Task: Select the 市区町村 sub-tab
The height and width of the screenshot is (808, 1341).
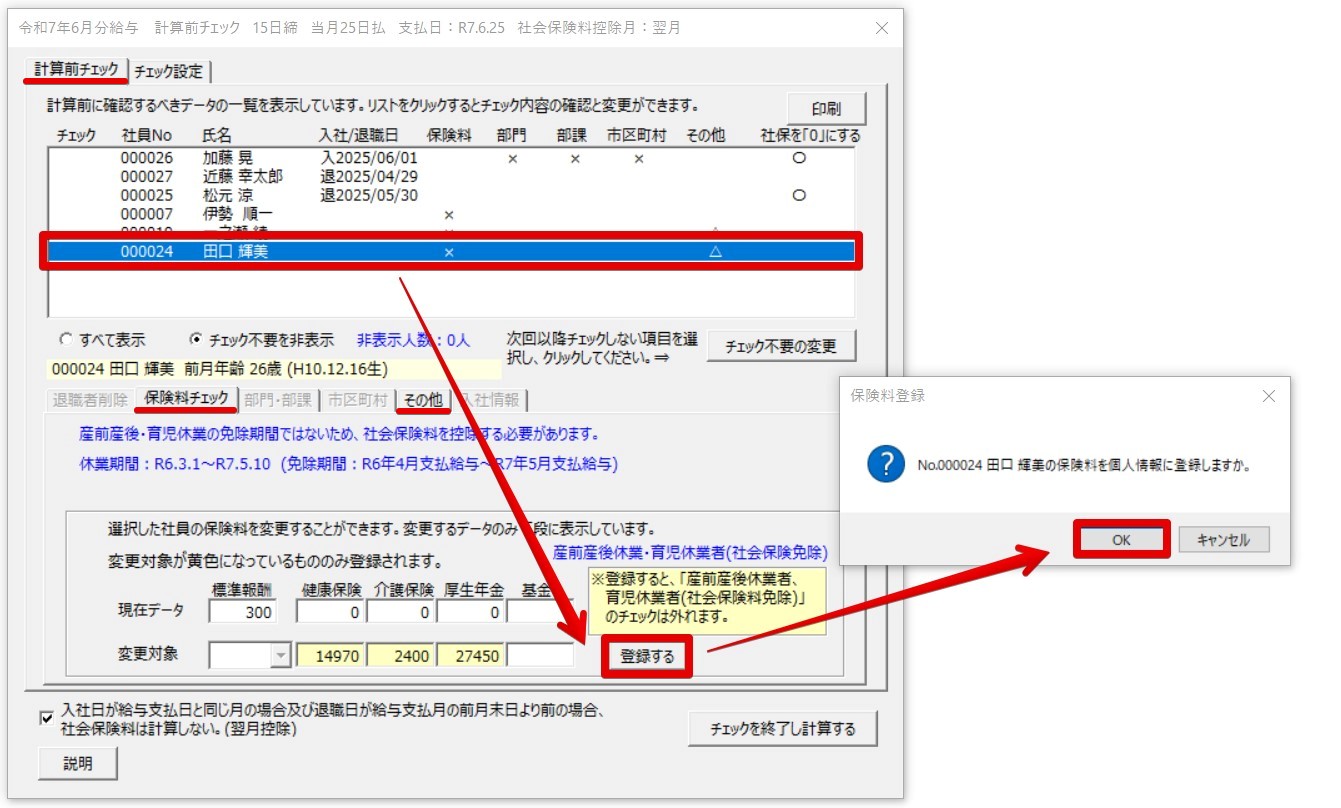Action: (362, 398)
